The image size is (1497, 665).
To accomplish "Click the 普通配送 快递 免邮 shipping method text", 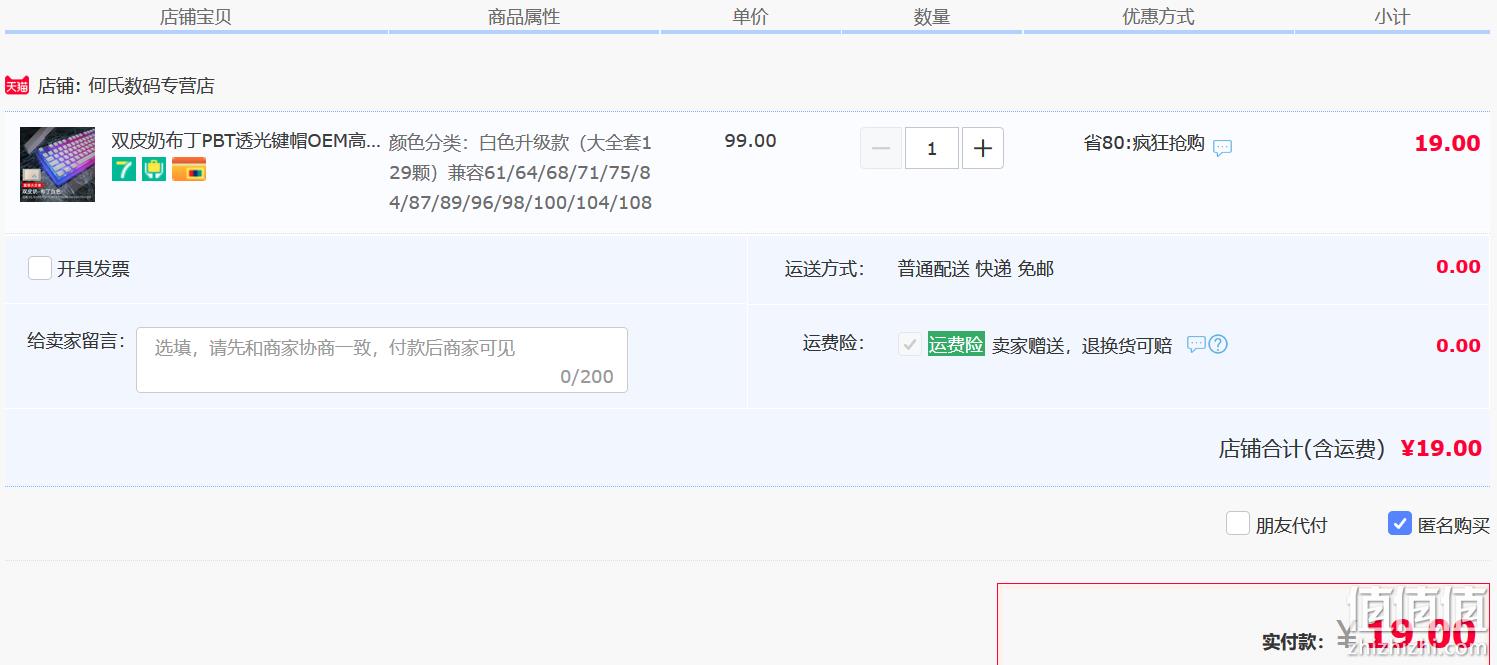I will click(976, 269).
